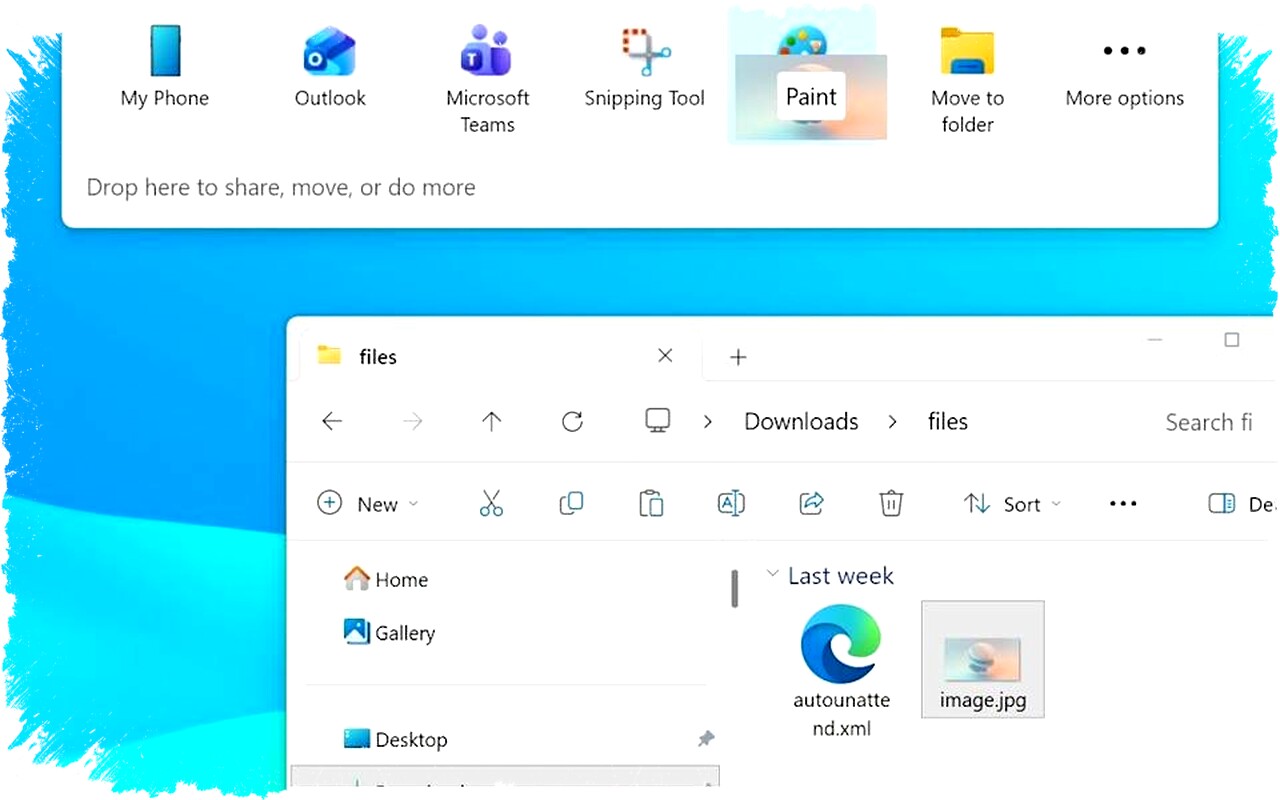
Task: Click the Rename toolbar icon
Action: (731, 503)
